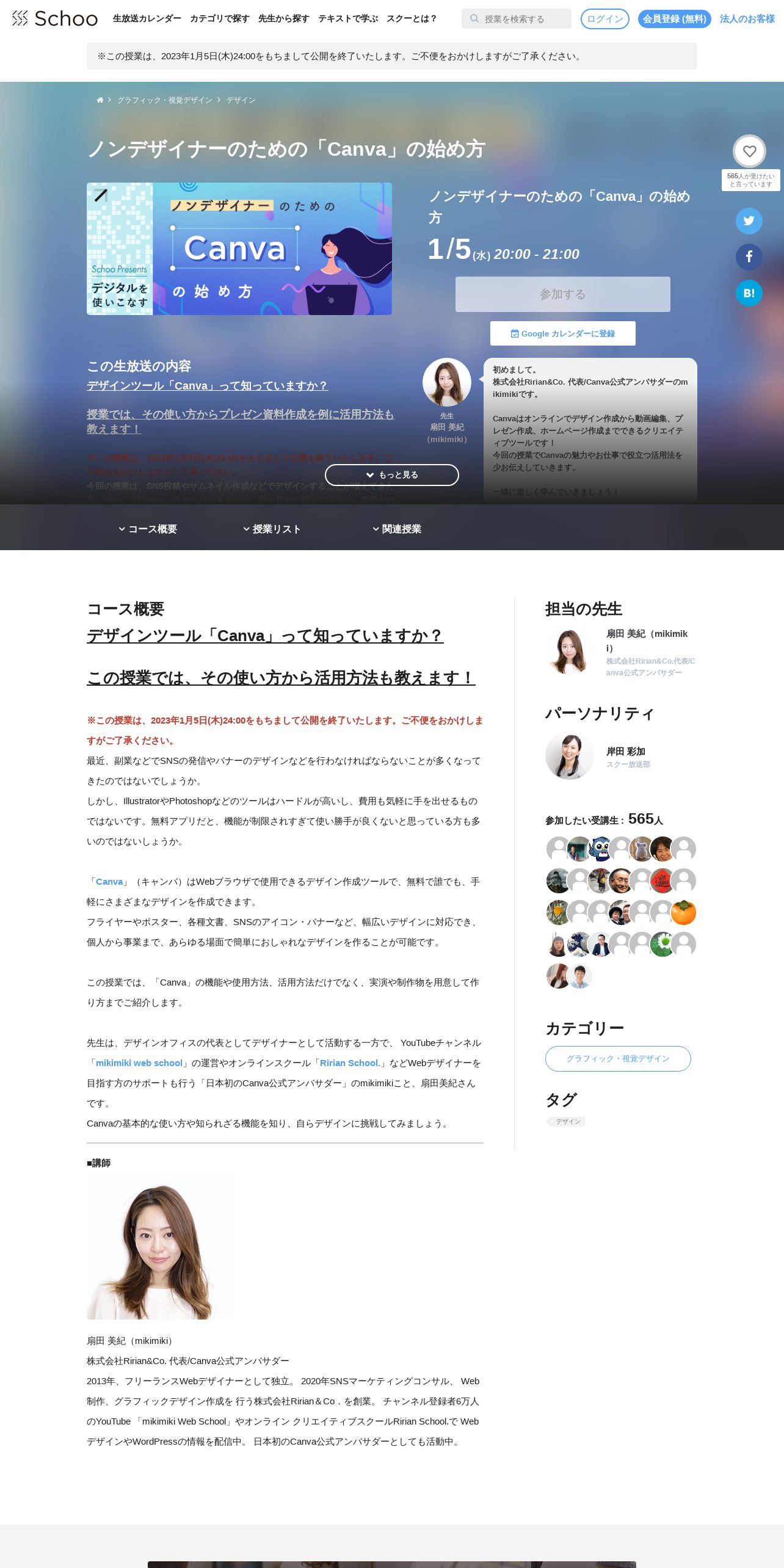The image size is (784, 1568).
Task: Open the 扇田 美紀（mikimiki）teacher name in sidebar
Action: 647,641
